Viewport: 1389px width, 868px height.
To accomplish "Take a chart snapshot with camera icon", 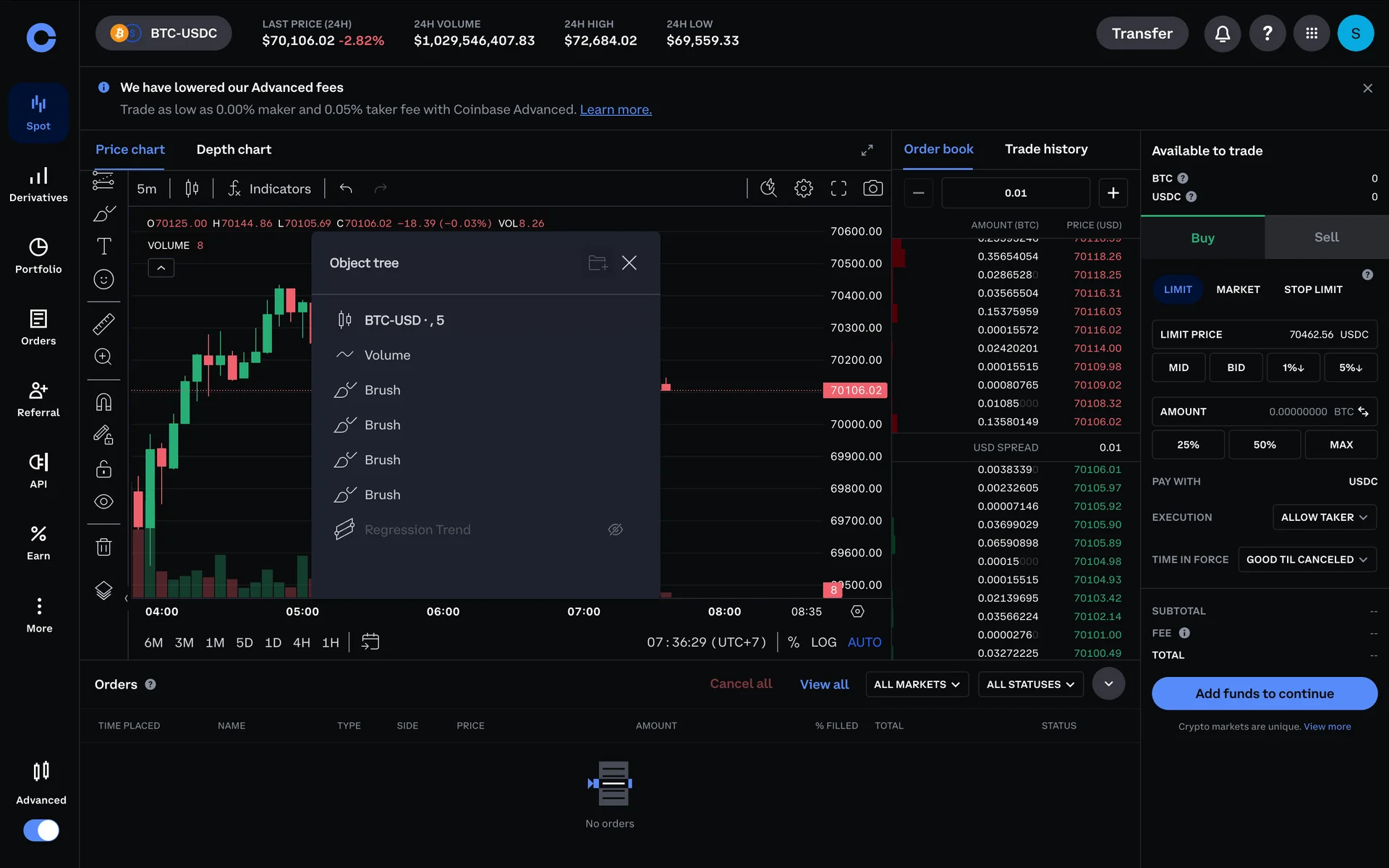I will (872, 189).
